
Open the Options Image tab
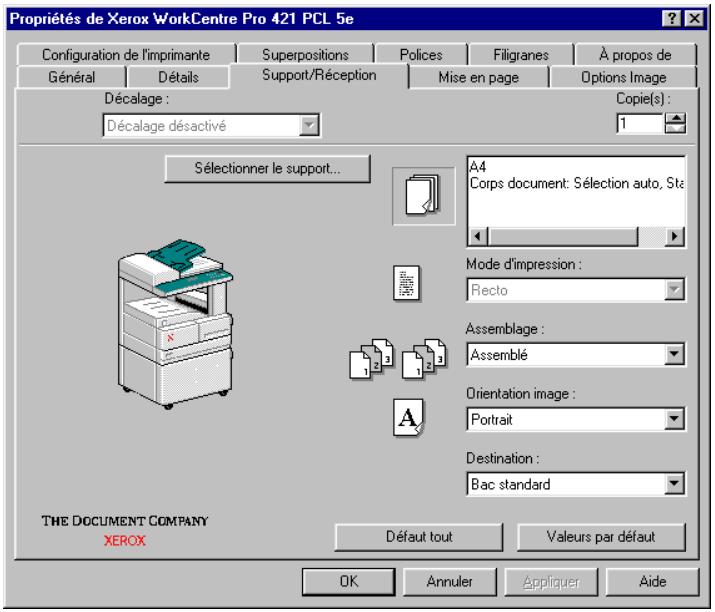point(623,77)
